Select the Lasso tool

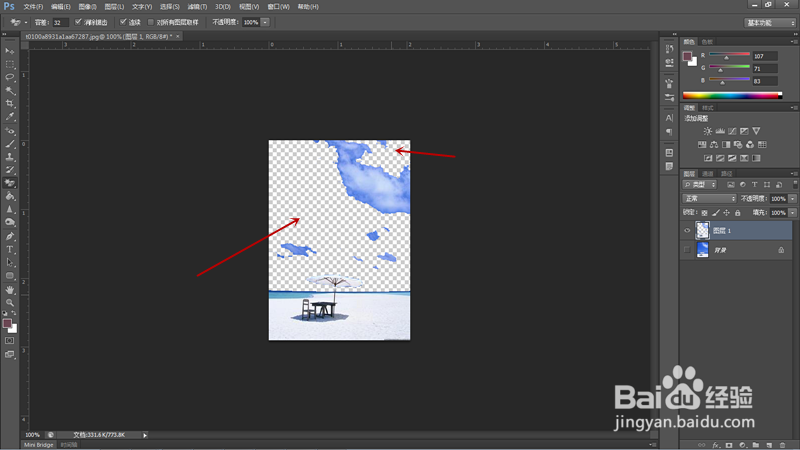pos(10,77)
